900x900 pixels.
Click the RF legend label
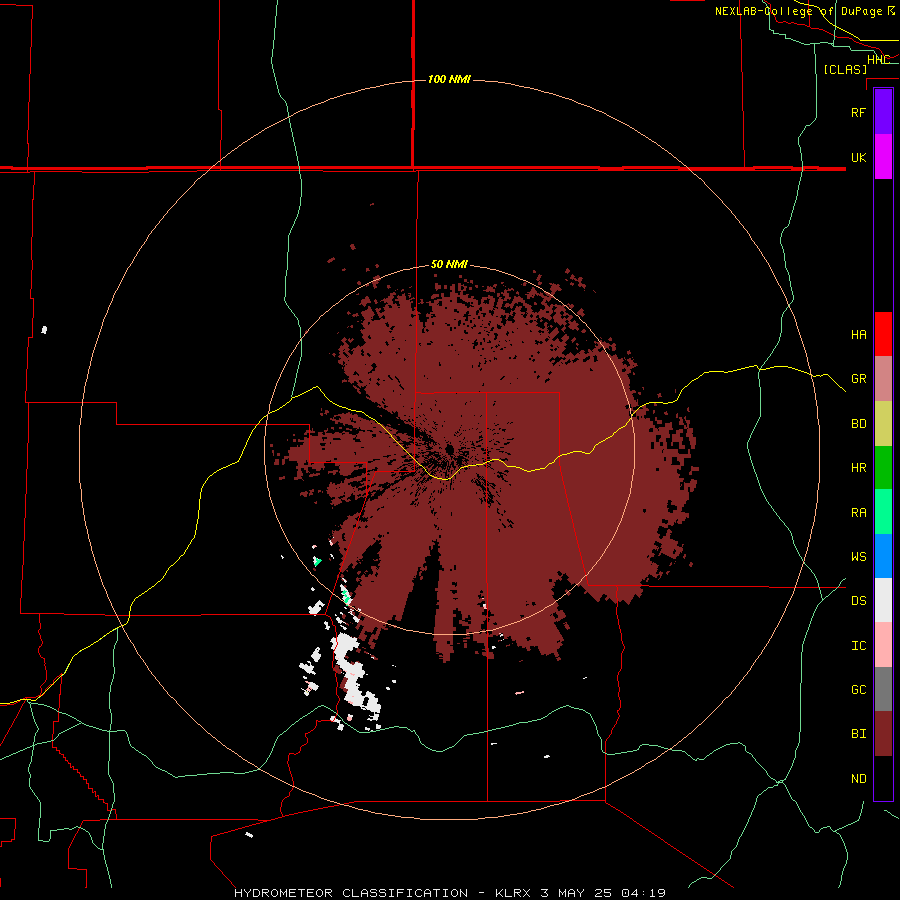(858, 112)
